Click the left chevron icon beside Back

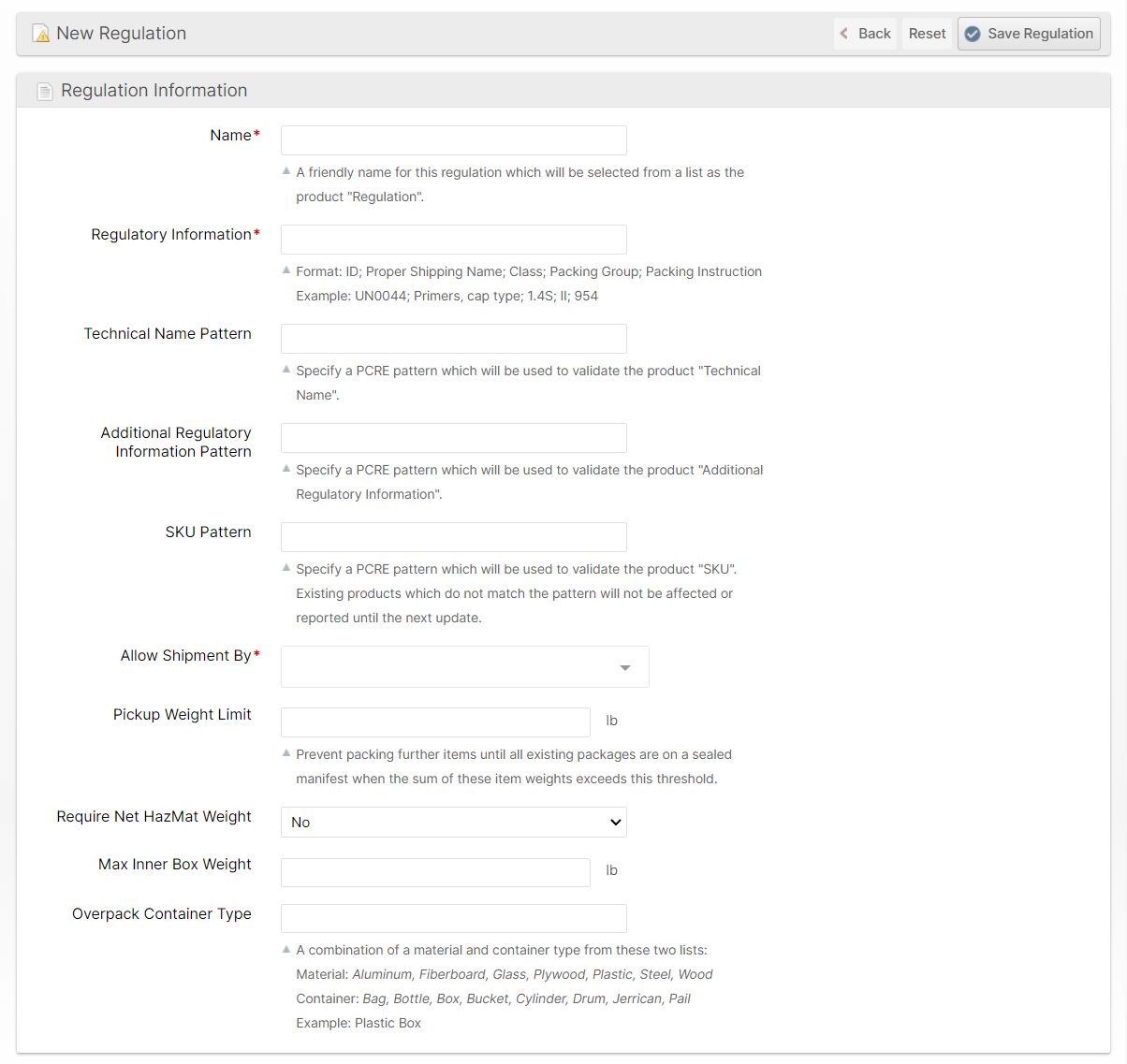(x=844, y=34)
